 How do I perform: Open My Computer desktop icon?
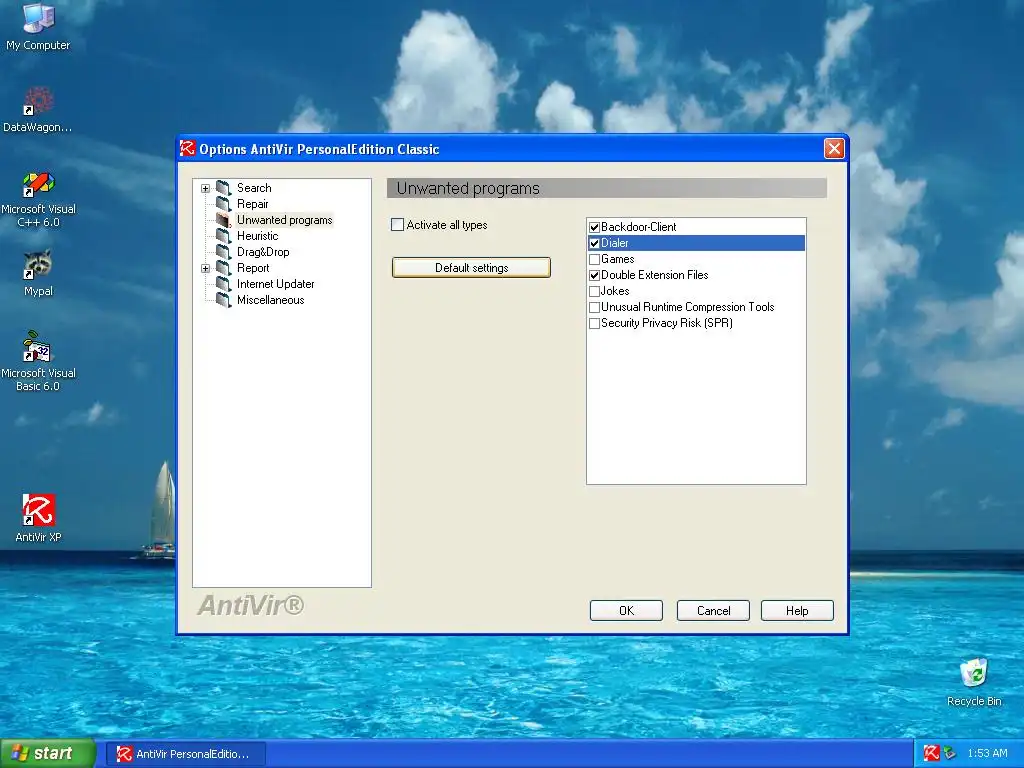coord(38,26)
